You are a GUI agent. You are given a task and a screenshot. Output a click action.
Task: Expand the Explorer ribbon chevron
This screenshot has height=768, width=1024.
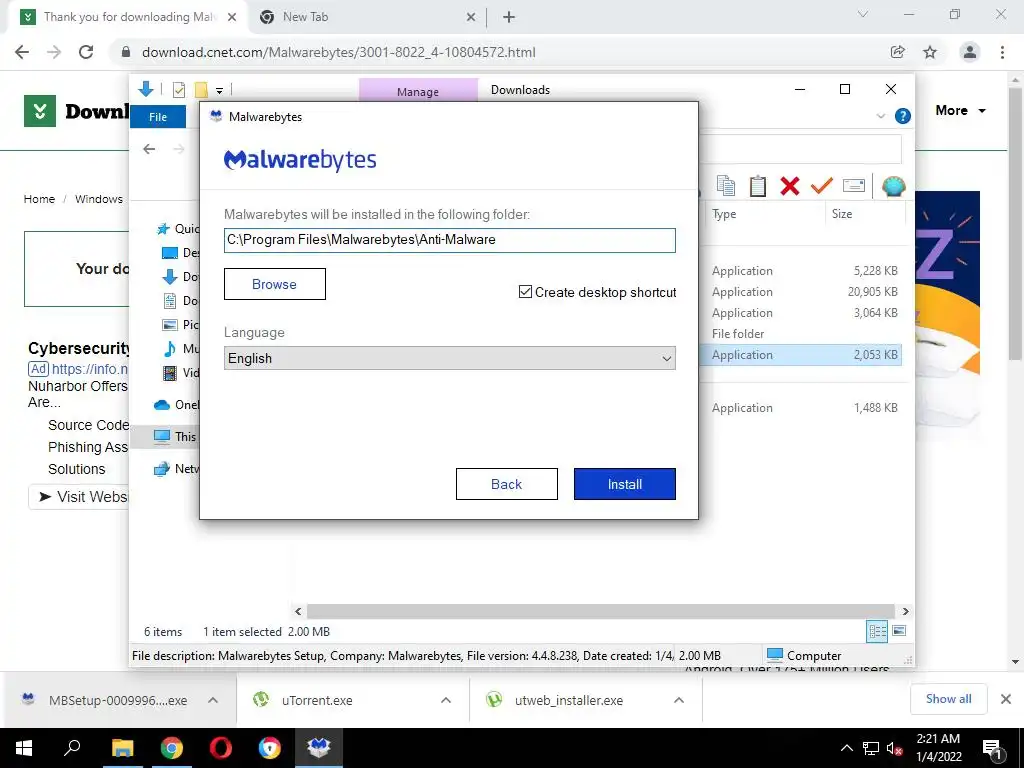tap(880, 116)
